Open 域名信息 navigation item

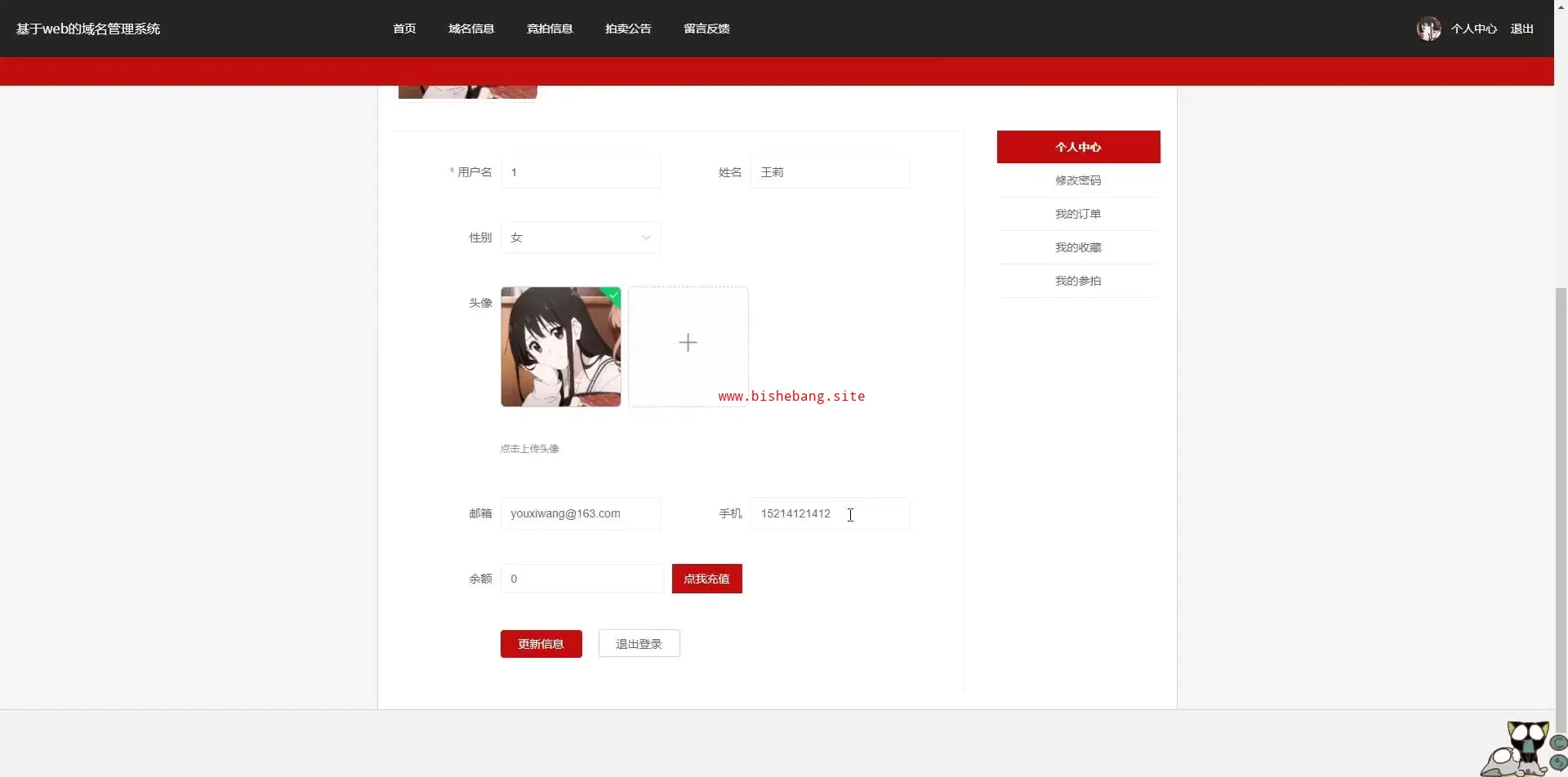(x=471, y=29)
